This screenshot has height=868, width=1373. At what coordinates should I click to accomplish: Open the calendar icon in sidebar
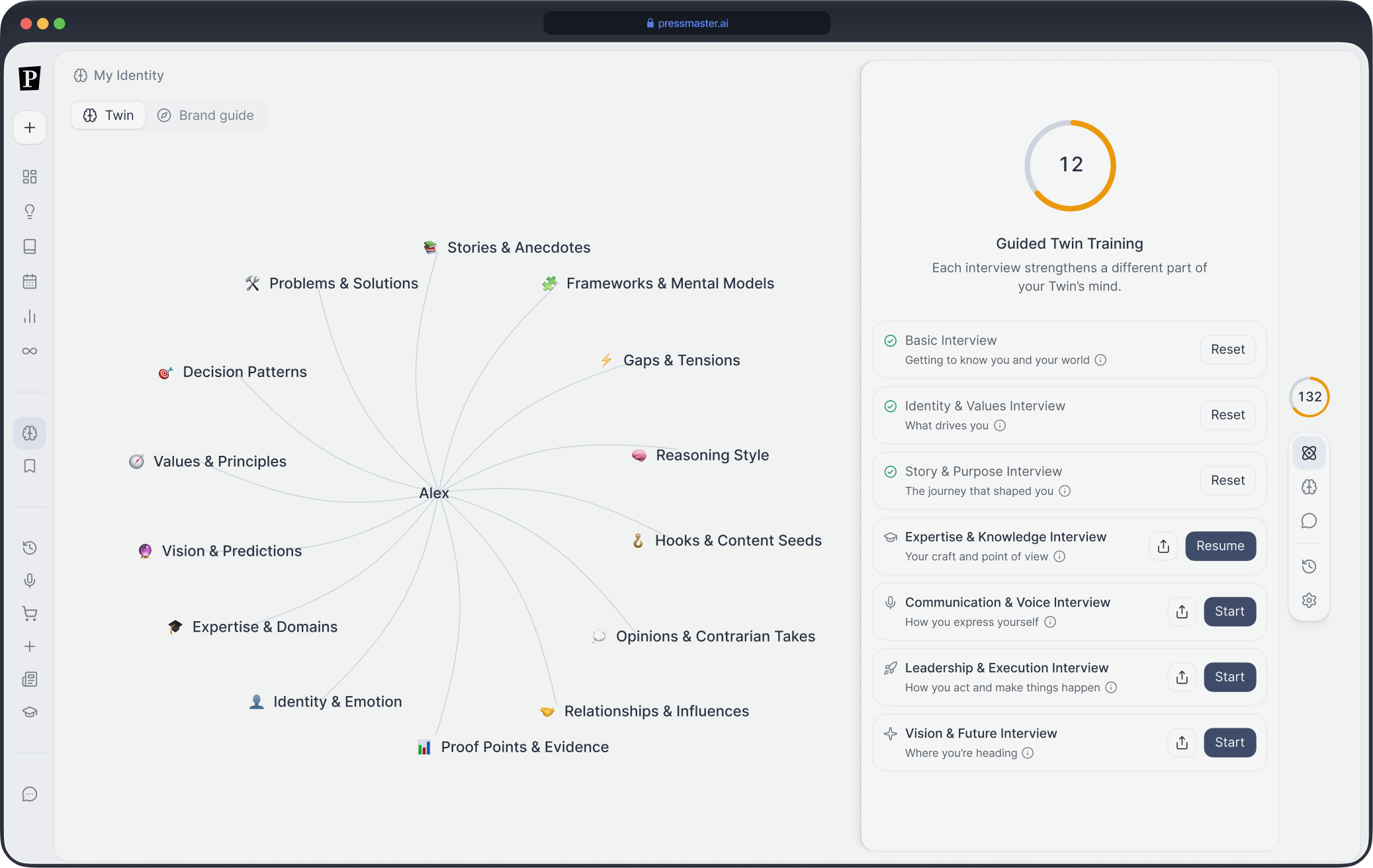(30, 282)
